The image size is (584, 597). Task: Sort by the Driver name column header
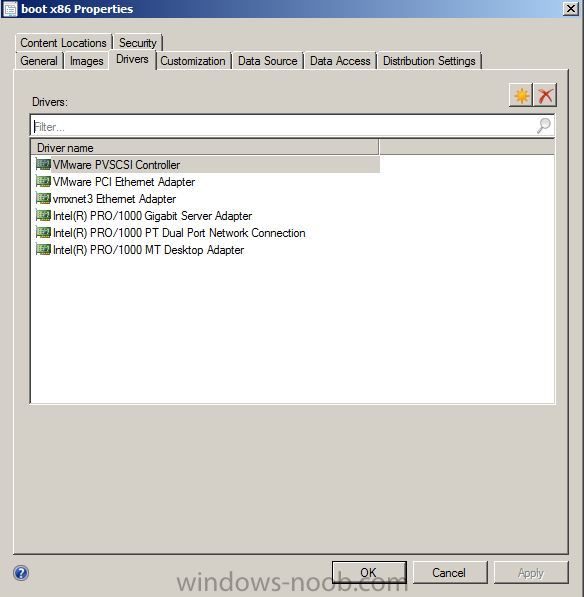tap(205, 147)
